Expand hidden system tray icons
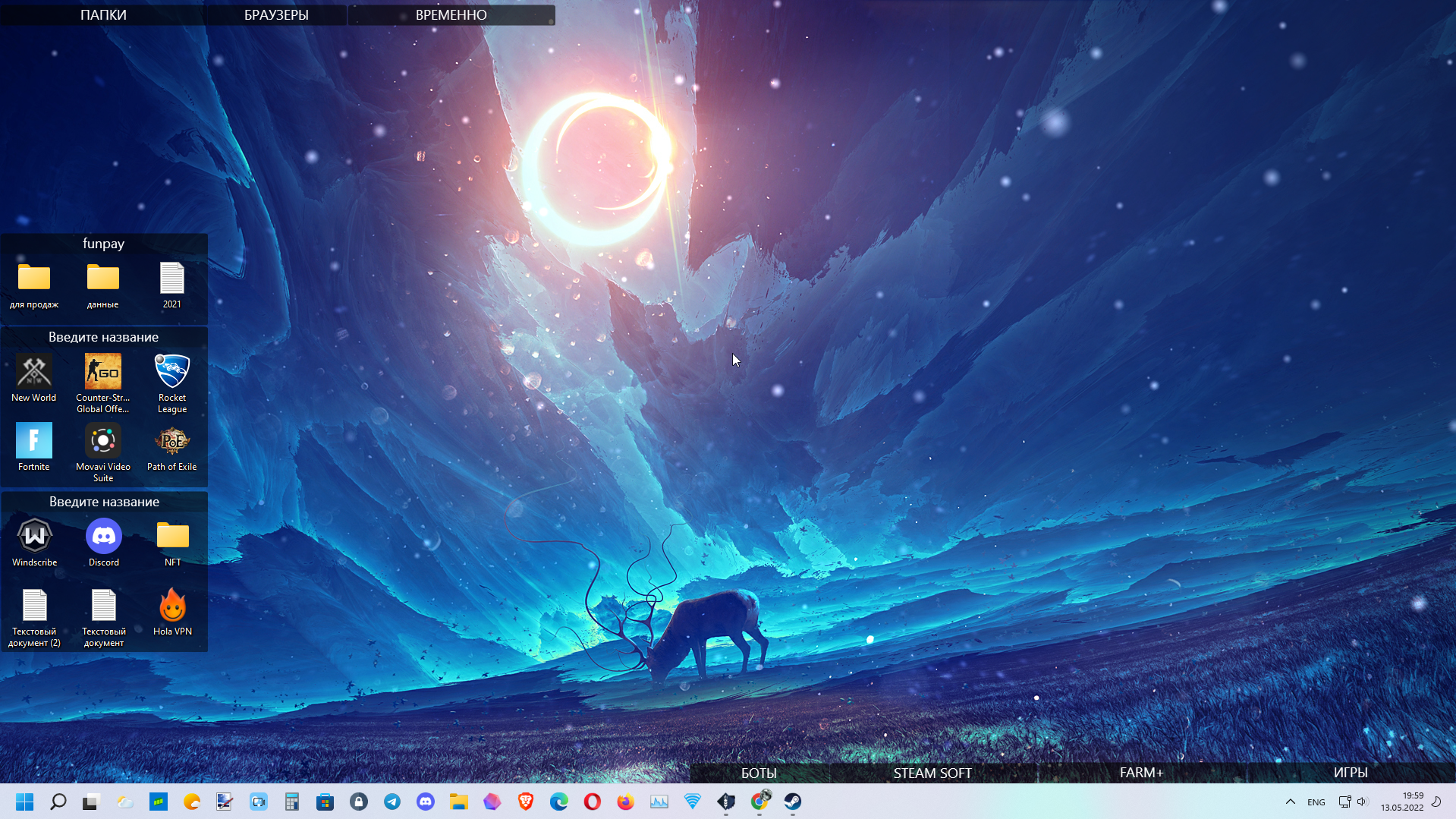Screen dimensions: 1456x819 click(x=1290, y=802)
